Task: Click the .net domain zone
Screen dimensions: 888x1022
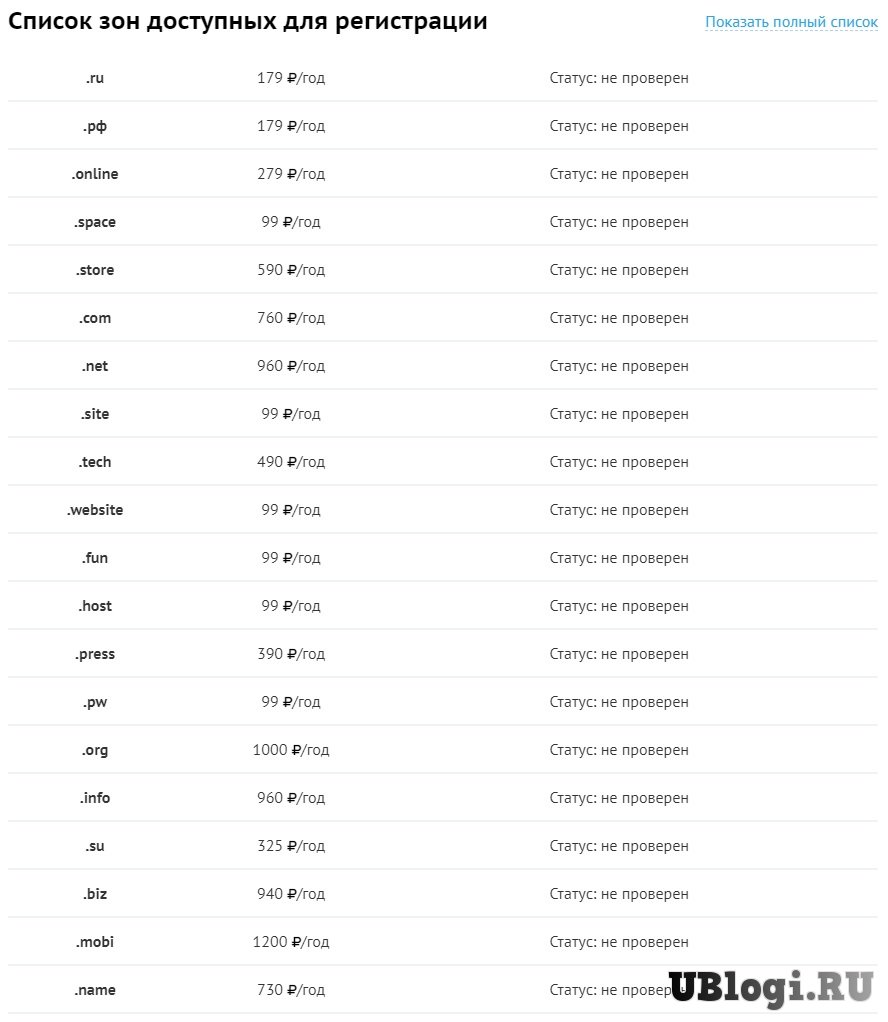Action: pos(95,366)
